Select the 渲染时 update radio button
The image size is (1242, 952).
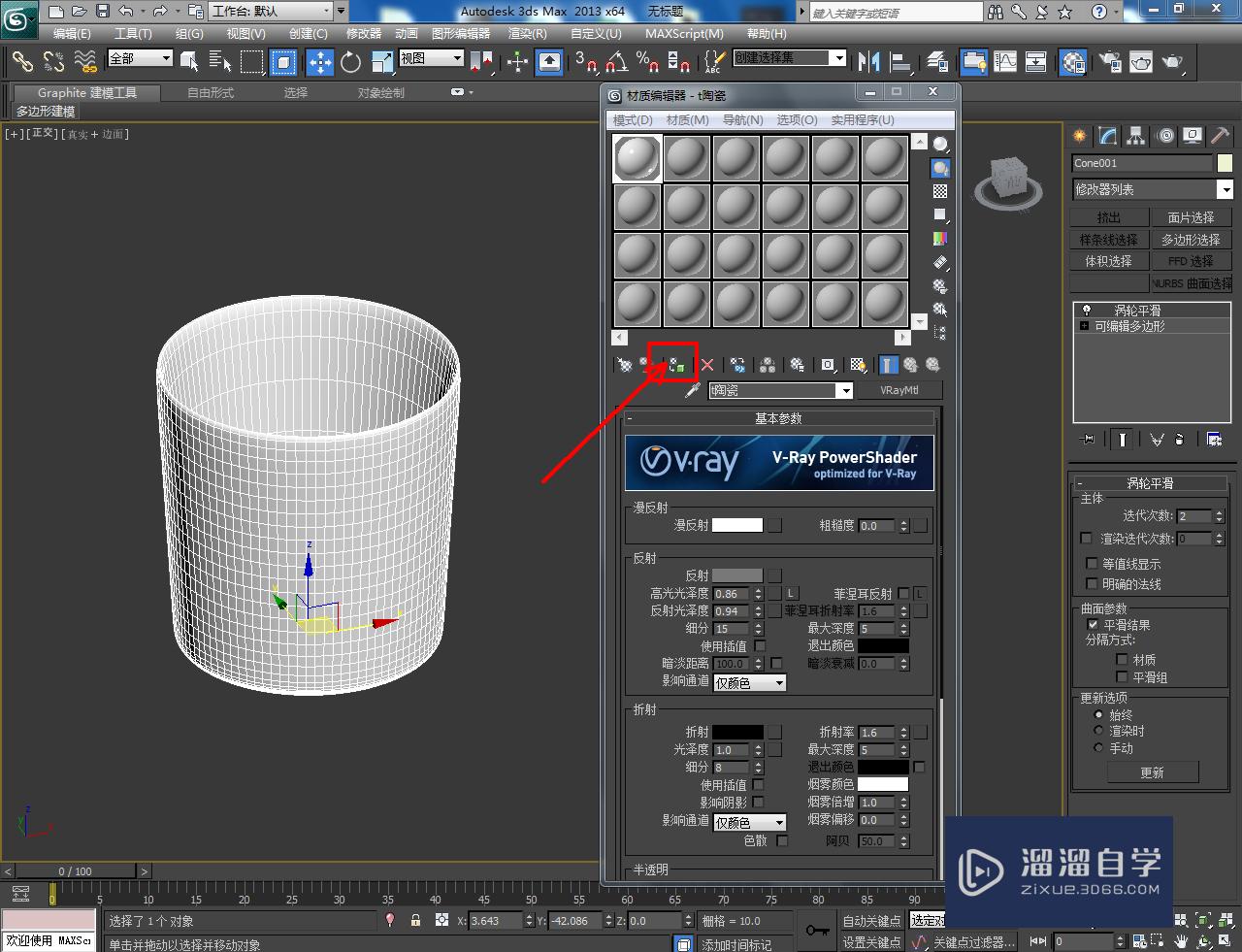point(1098,731)
